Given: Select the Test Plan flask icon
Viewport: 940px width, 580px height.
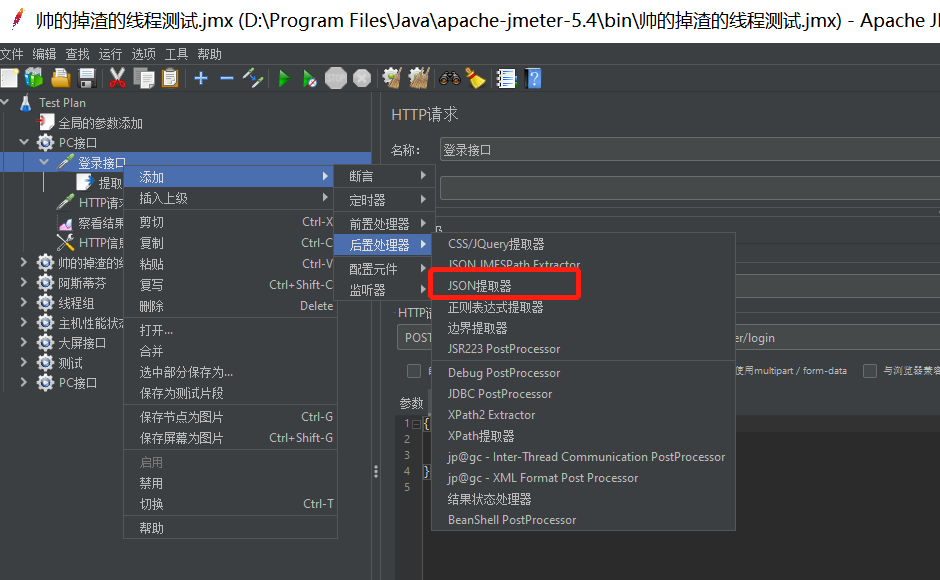Looking at the screenshot, I should click(25, 103).
